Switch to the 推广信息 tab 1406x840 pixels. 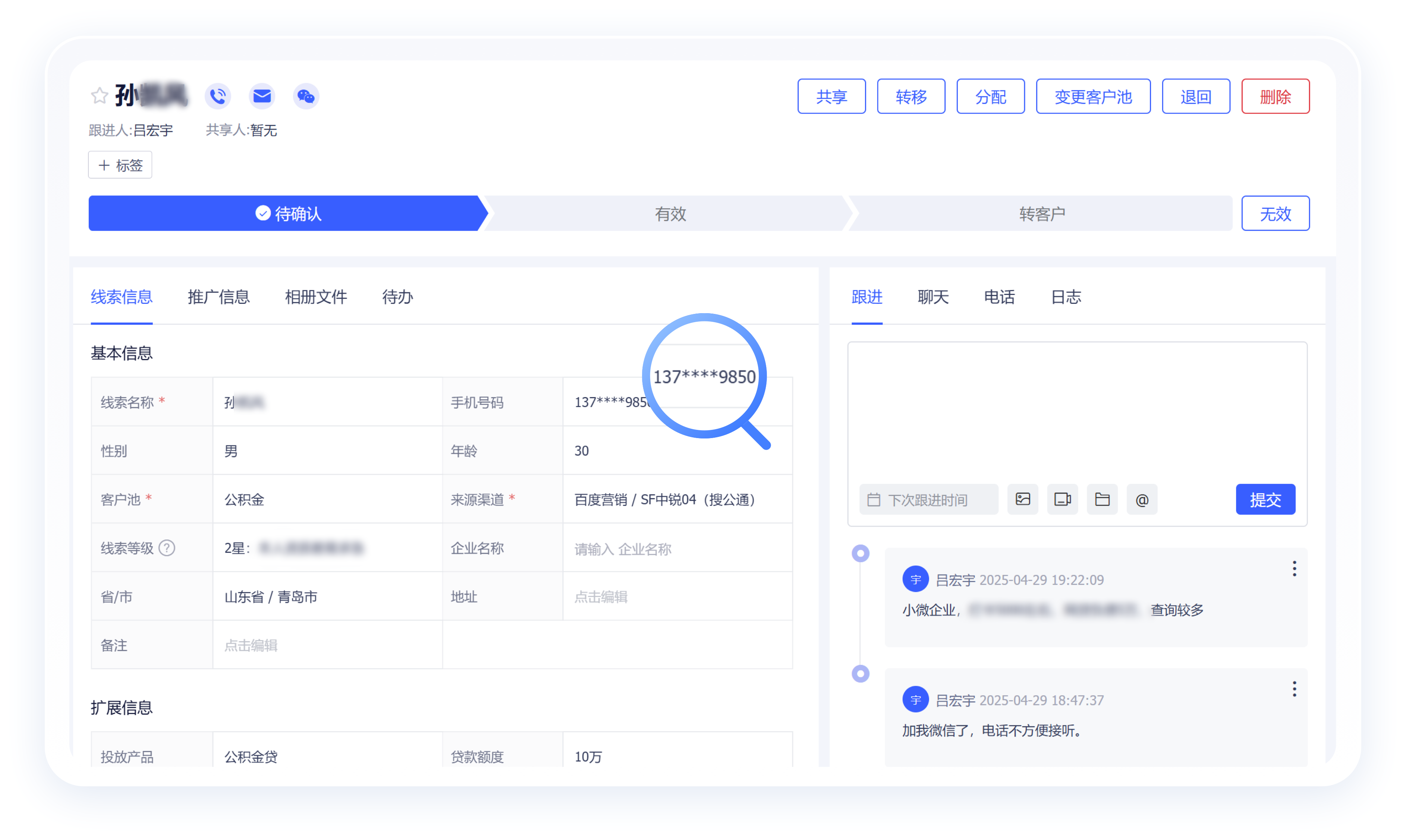click(218, 297)
